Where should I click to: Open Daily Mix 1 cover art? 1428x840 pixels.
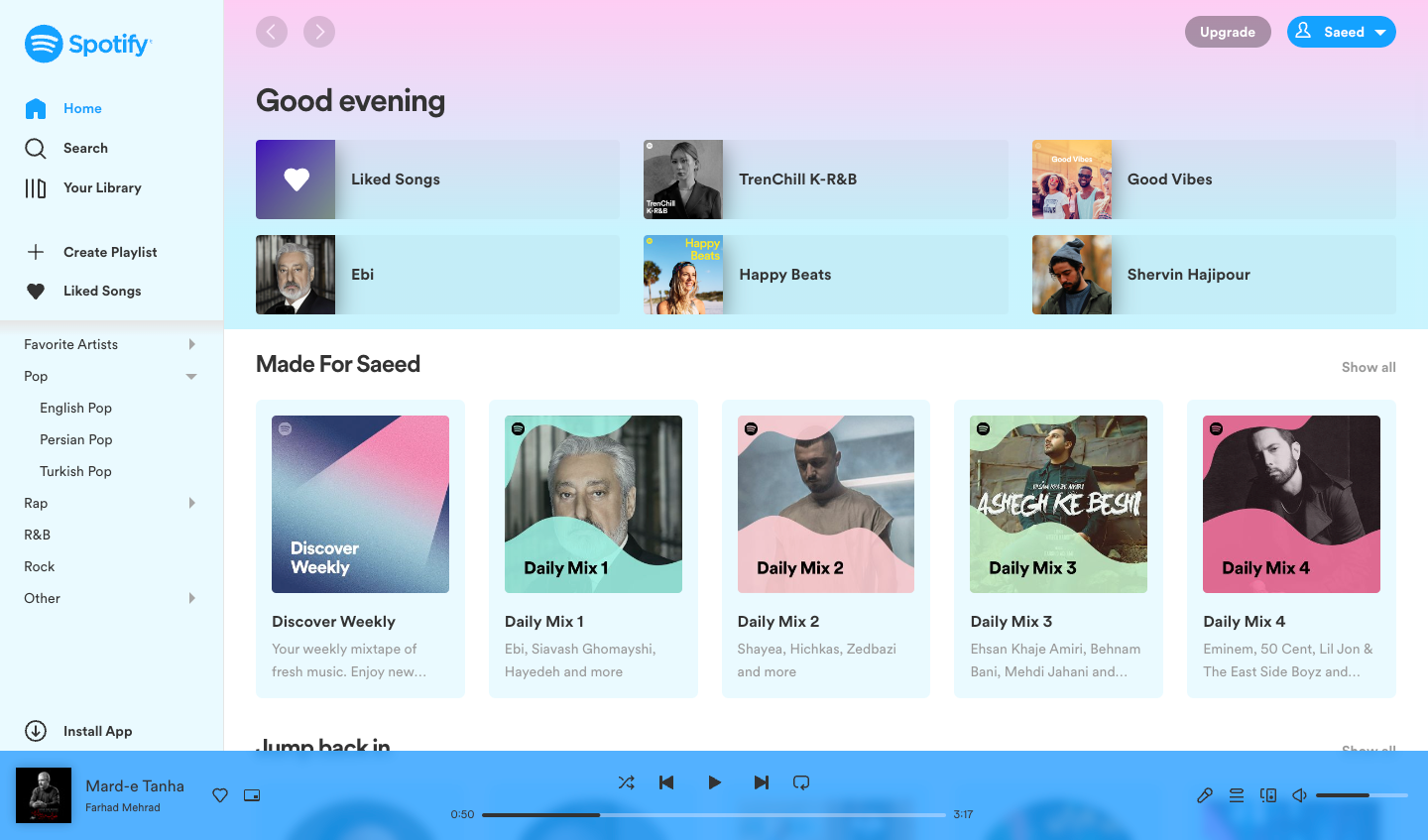point(593,504)
